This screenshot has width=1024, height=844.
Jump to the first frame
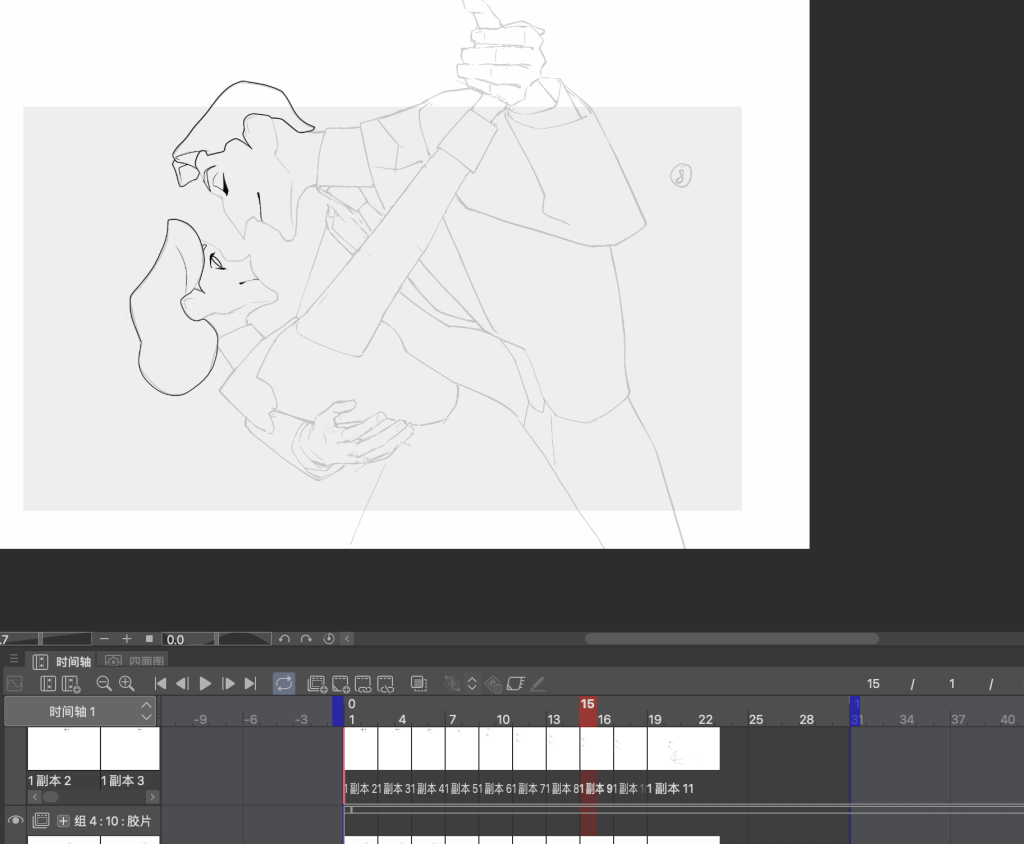(160, 684)
